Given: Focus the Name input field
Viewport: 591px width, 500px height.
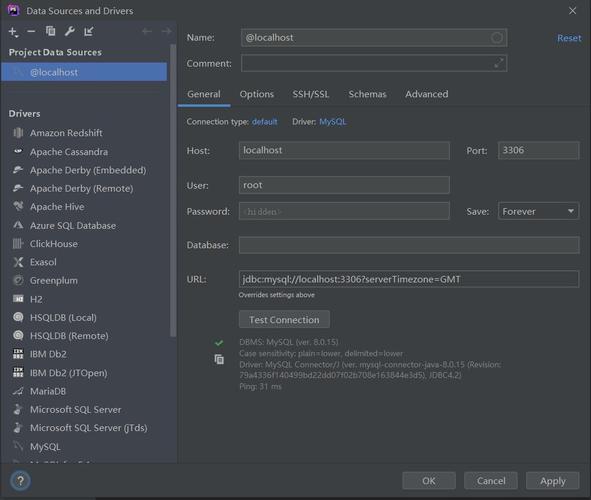Looking at the screenshot, I should (x=374, y=37).
